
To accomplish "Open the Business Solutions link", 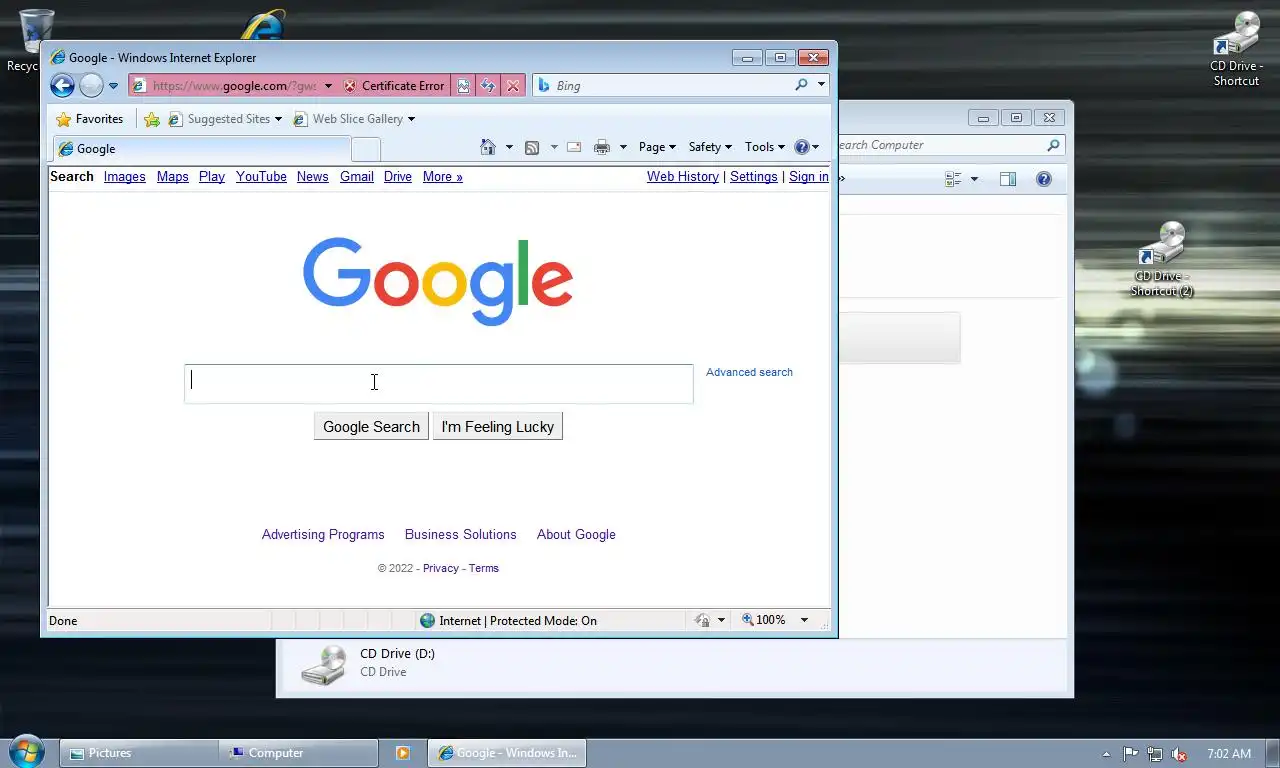I will [x=461, y=535].
